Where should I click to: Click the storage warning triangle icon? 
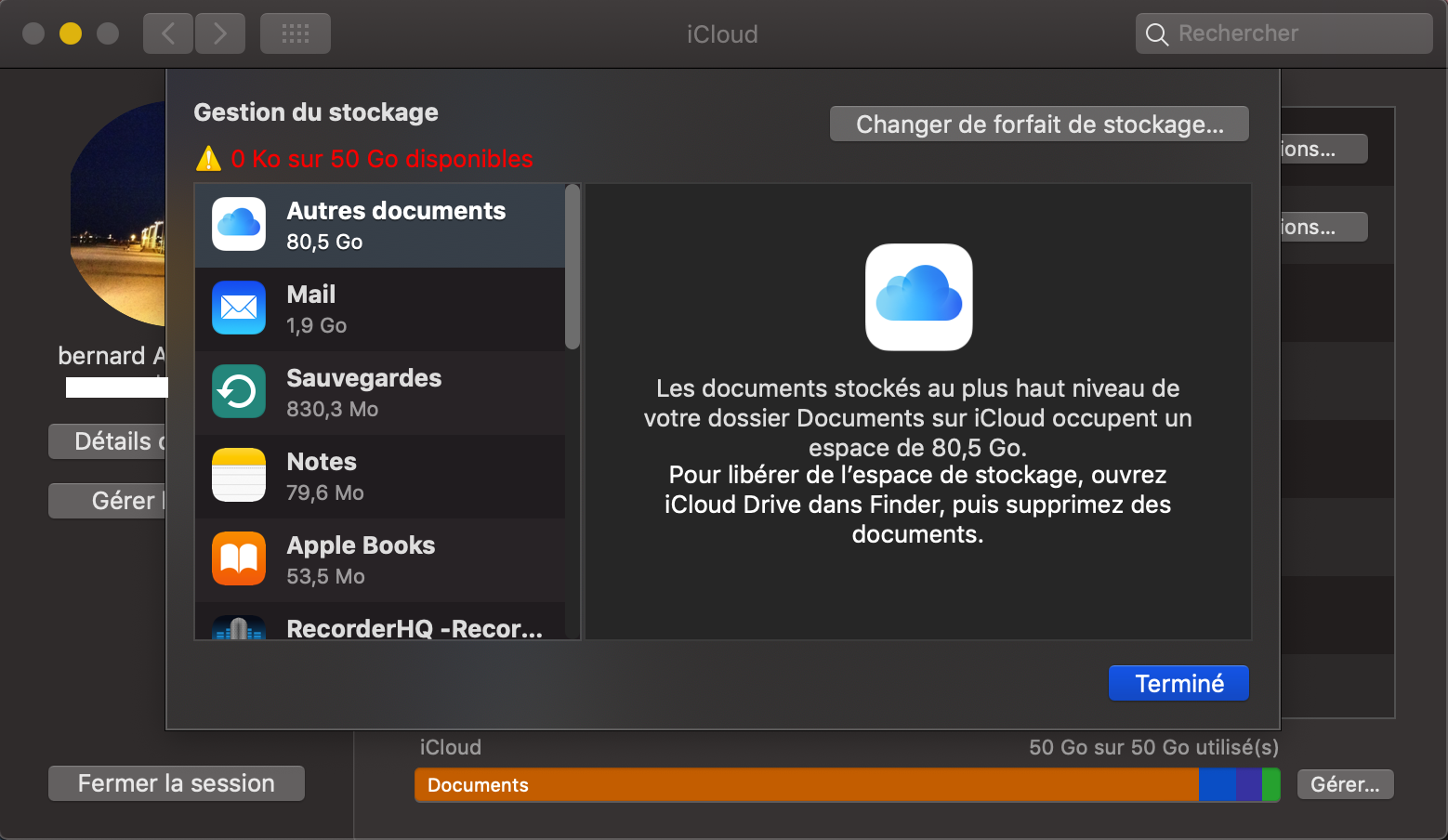coord(208,159)
